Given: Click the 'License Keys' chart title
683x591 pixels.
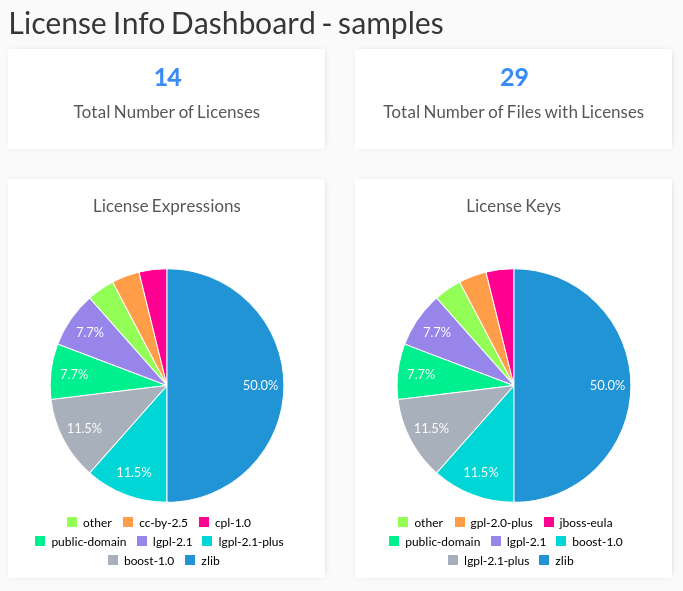Looking at the screenshot, I should (514, 206).
